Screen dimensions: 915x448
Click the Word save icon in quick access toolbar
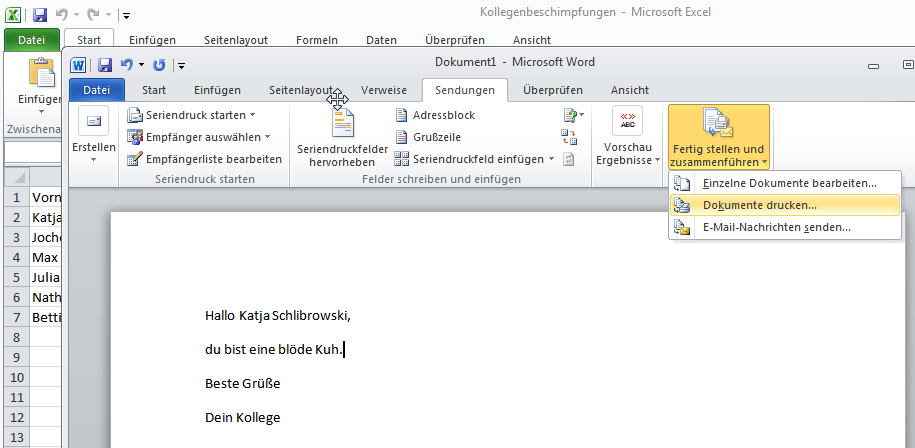(x=105, y=65)
